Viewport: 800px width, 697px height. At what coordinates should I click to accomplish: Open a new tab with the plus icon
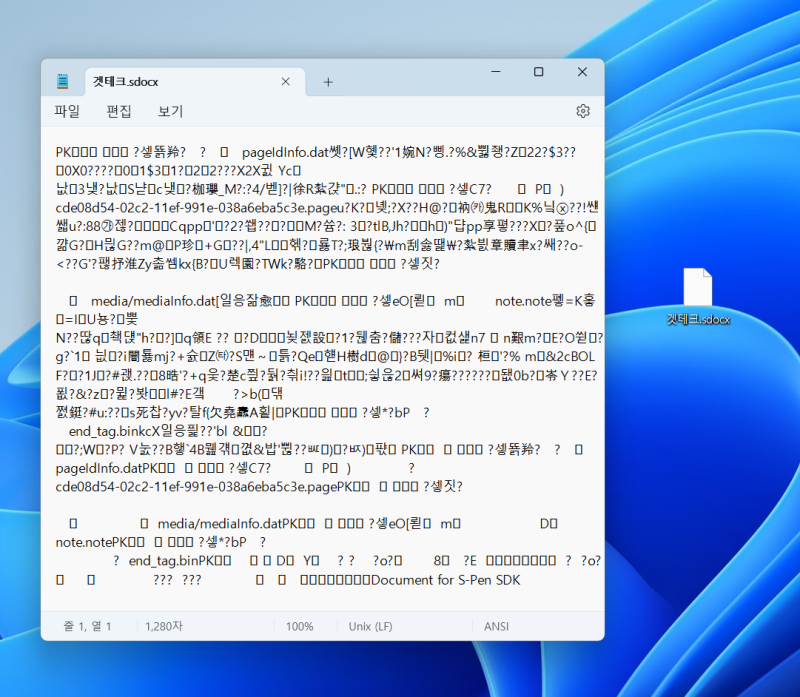328,82
